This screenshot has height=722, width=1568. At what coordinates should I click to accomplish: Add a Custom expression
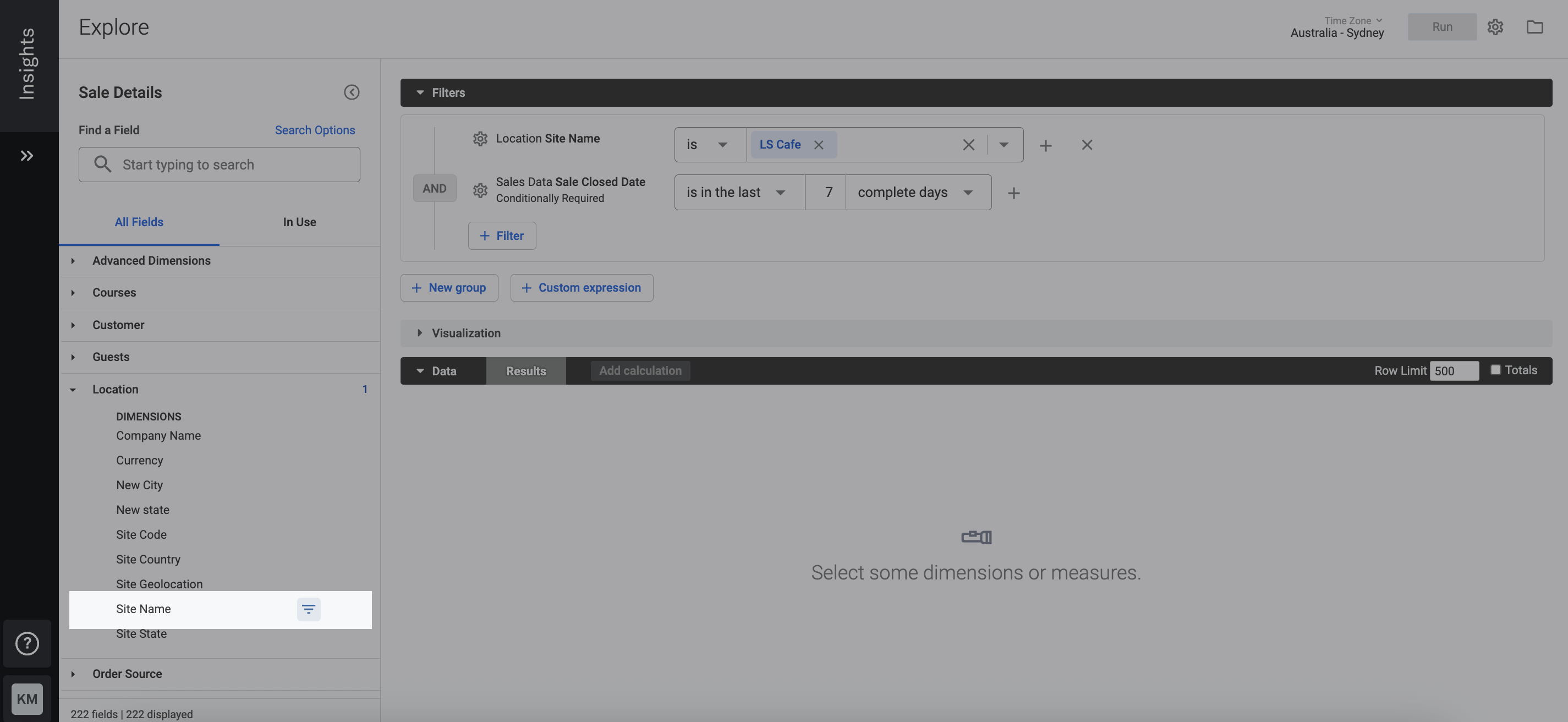[x=582, y=288]
